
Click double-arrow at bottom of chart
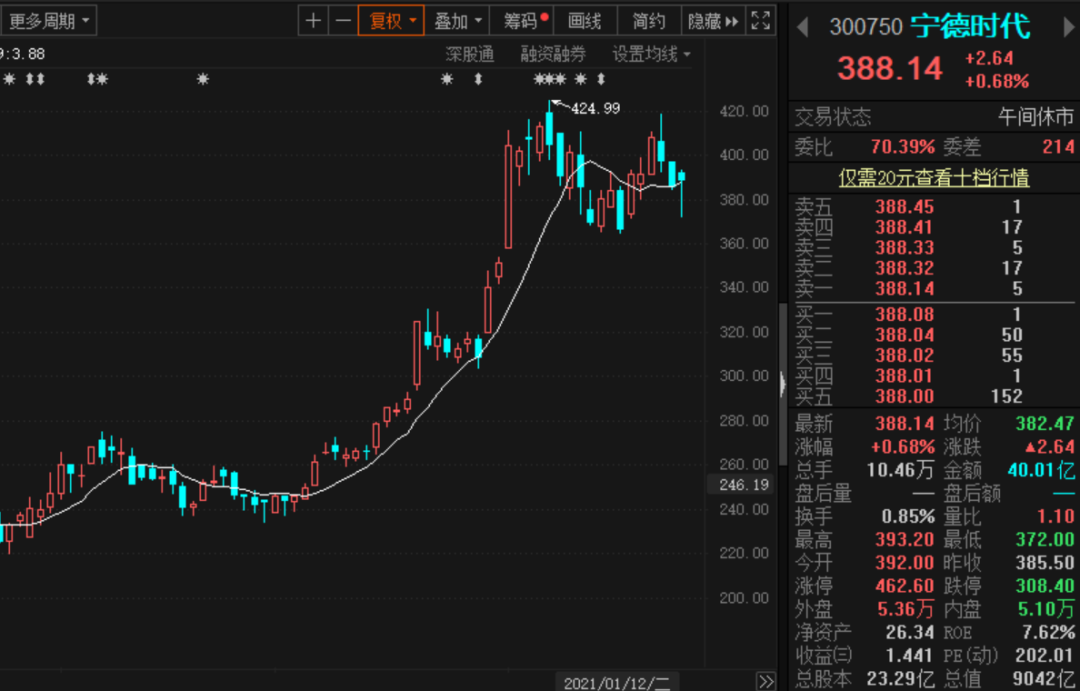tap(765, 682)
